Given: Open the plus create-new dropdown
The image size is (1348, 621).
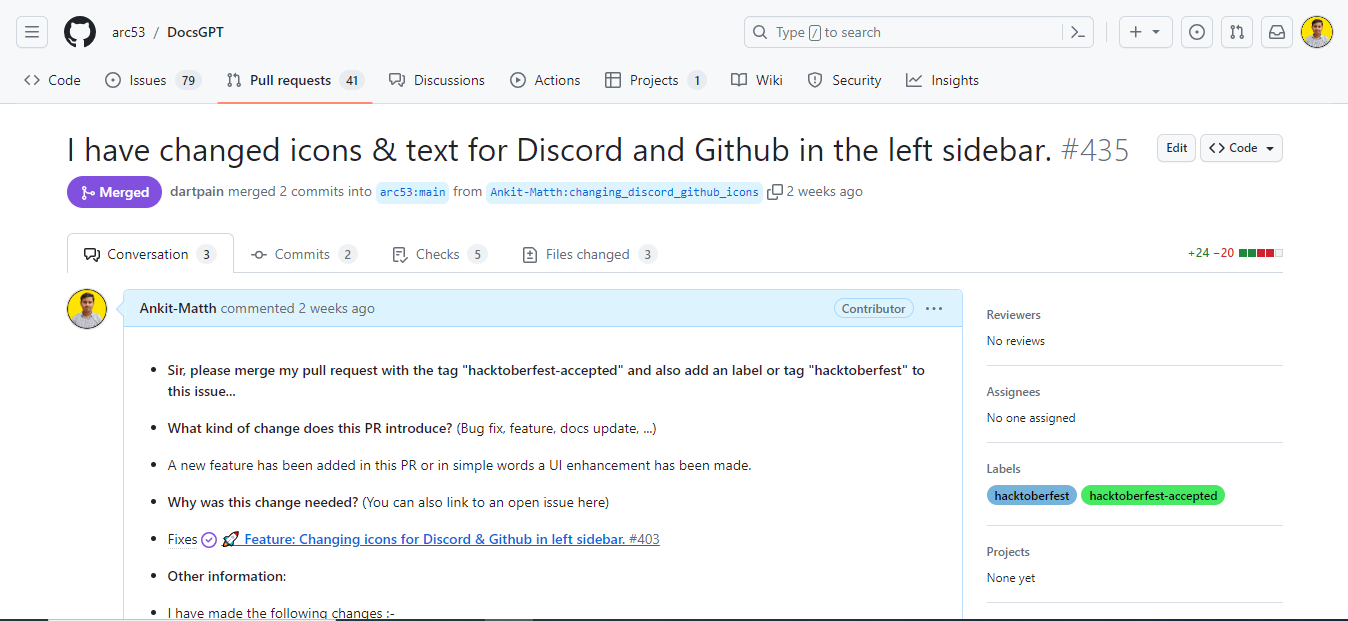Looking at the screenshot, I should click(1145, 31).
